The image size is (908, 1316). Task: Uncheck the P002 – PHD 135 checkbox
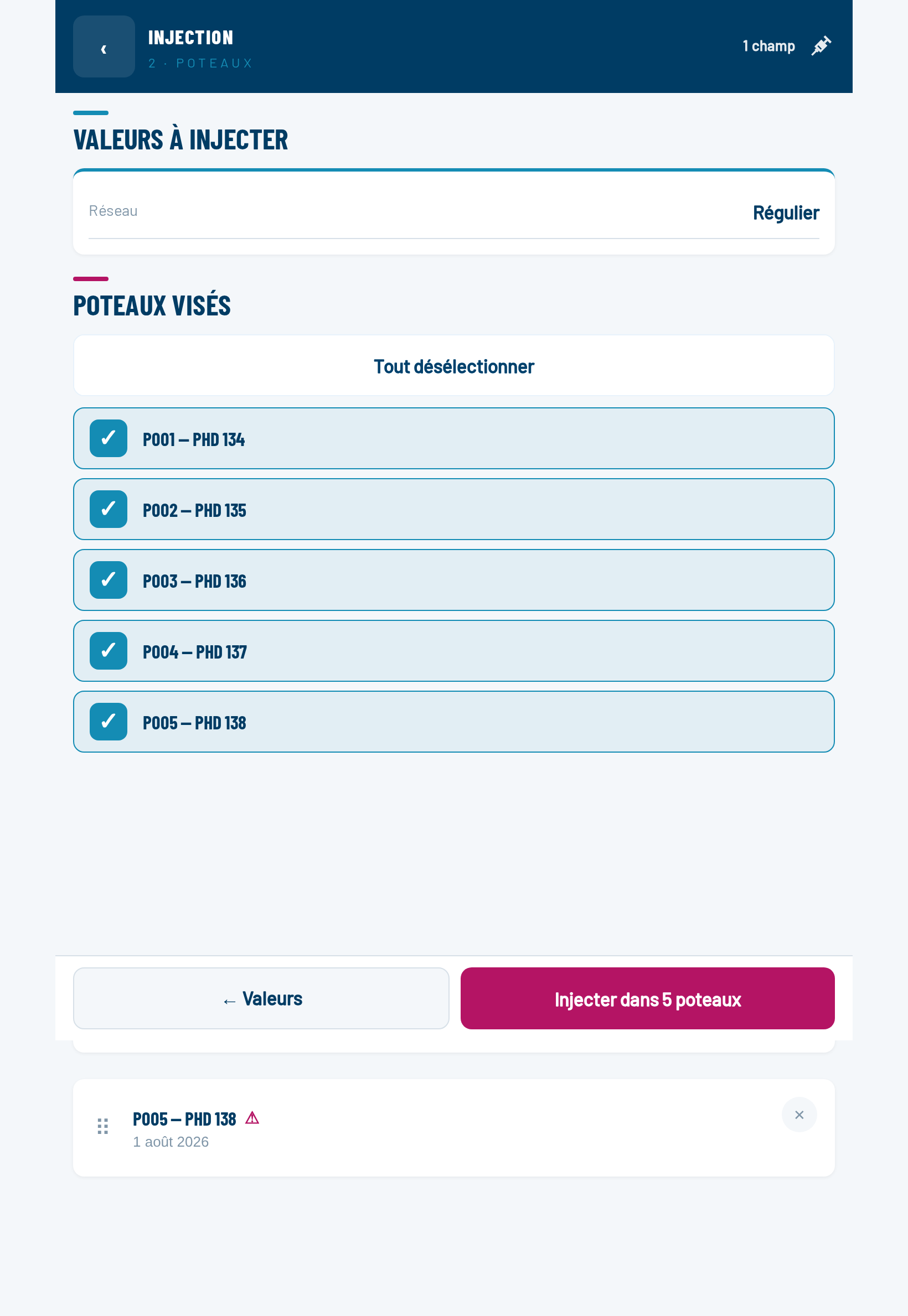pyautogui.click(x=109, y=509)
